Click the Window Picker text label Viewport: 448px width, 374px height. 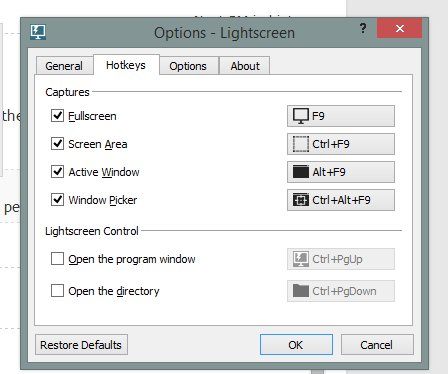point(103,200)
